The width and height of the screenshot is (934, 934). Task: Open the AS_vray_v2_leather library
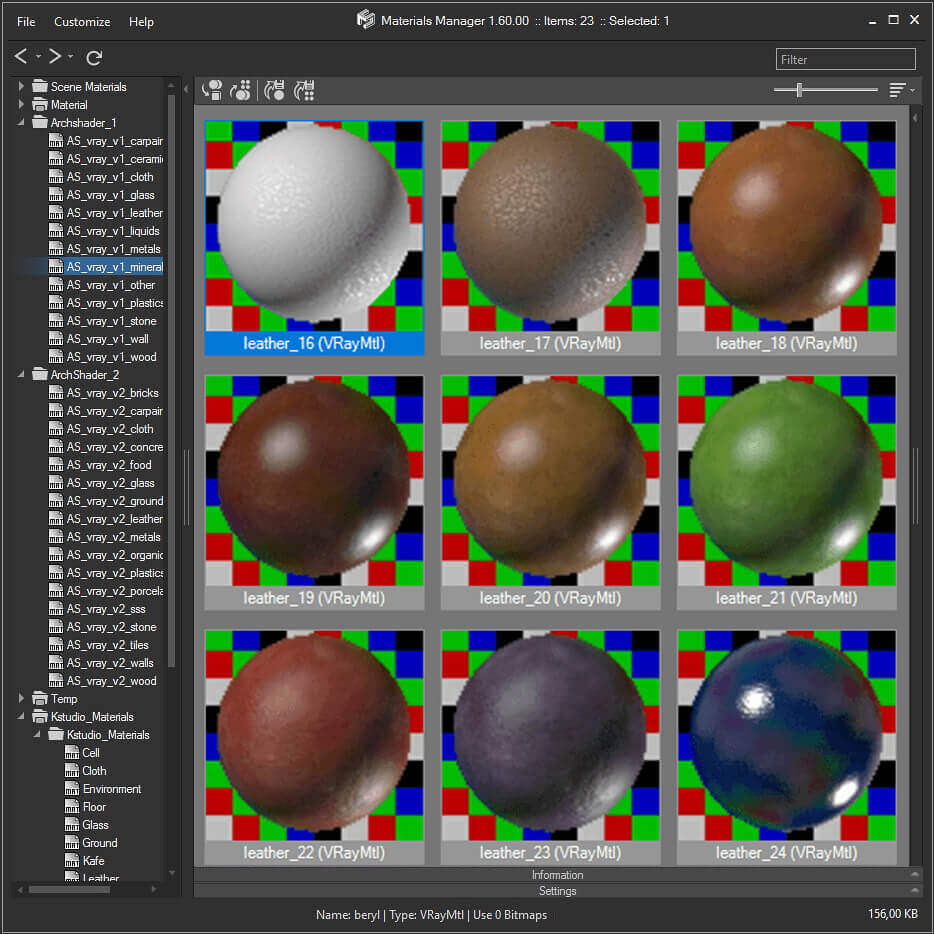point(106,518)
